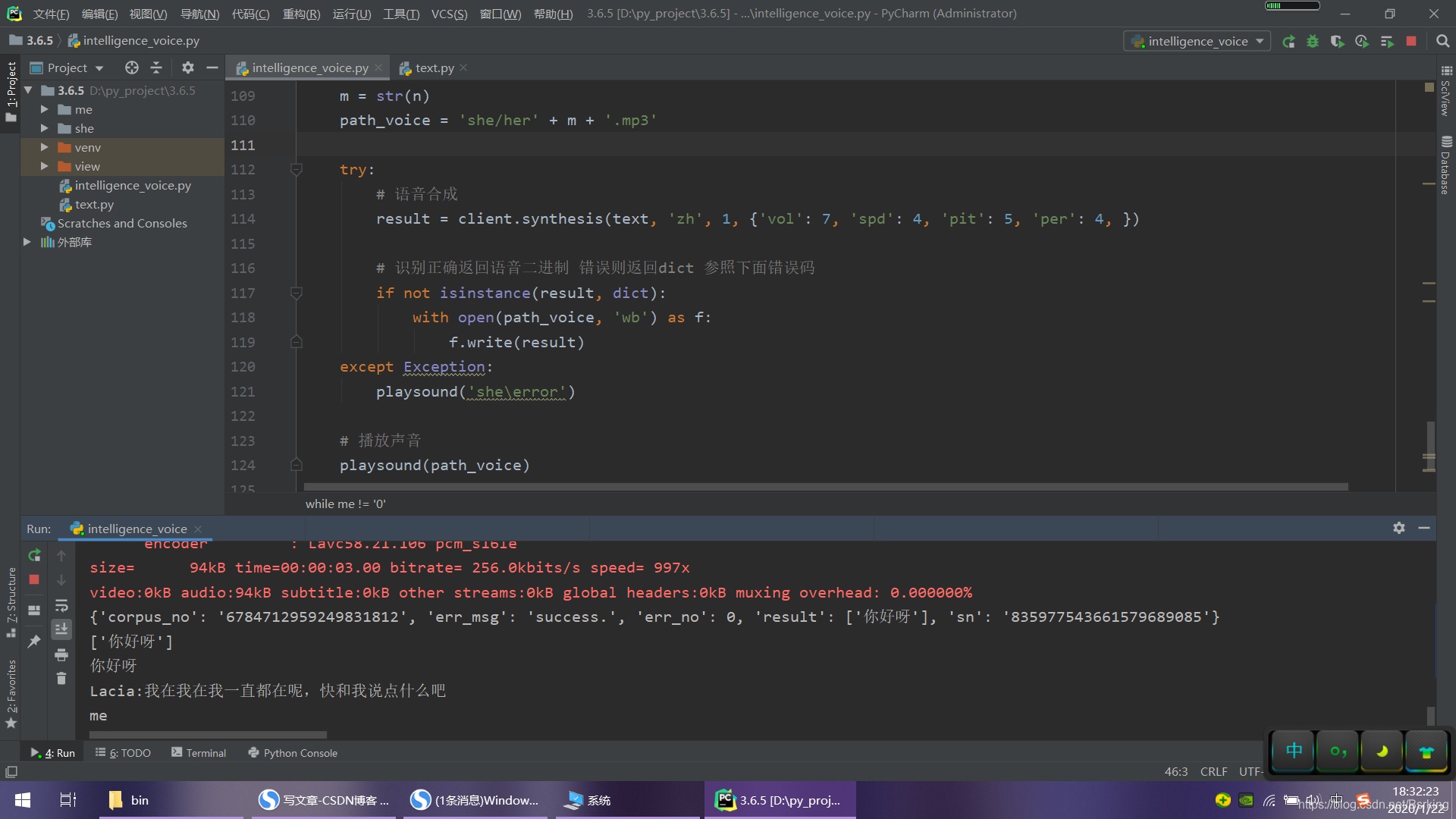This screenshot has width=1456, height=819.
Task: Open the Python Console tool window
Action: pos(293,753)
